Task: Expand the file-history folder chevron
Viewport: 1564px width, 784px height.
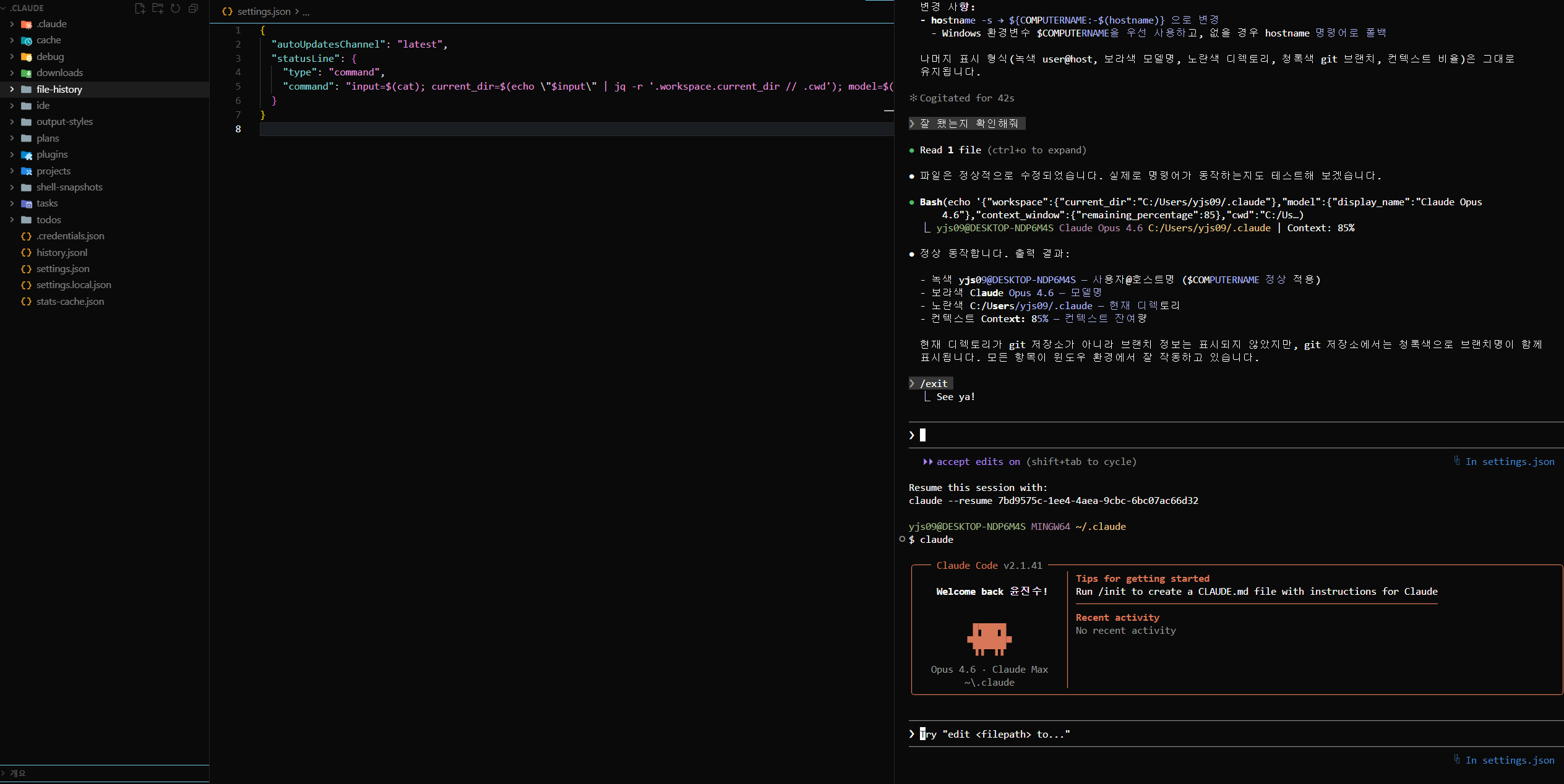Action: click(12, 90)
